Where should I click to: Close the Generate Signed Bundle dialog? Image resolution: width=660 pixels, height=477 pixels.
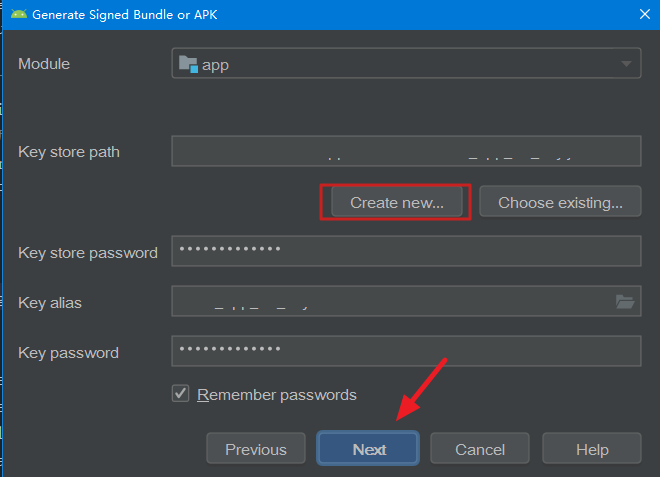point(644,14)
